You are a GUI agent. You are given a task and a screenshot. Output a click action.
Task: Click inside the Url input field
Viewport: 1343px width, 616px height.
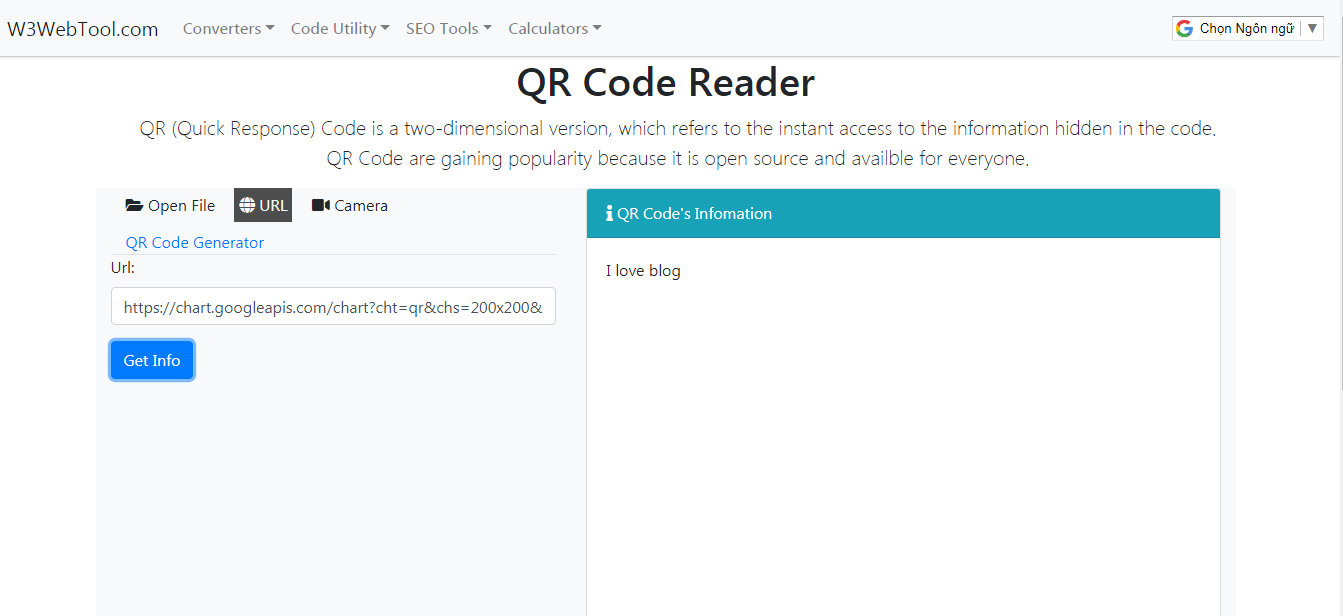point(333,306)
